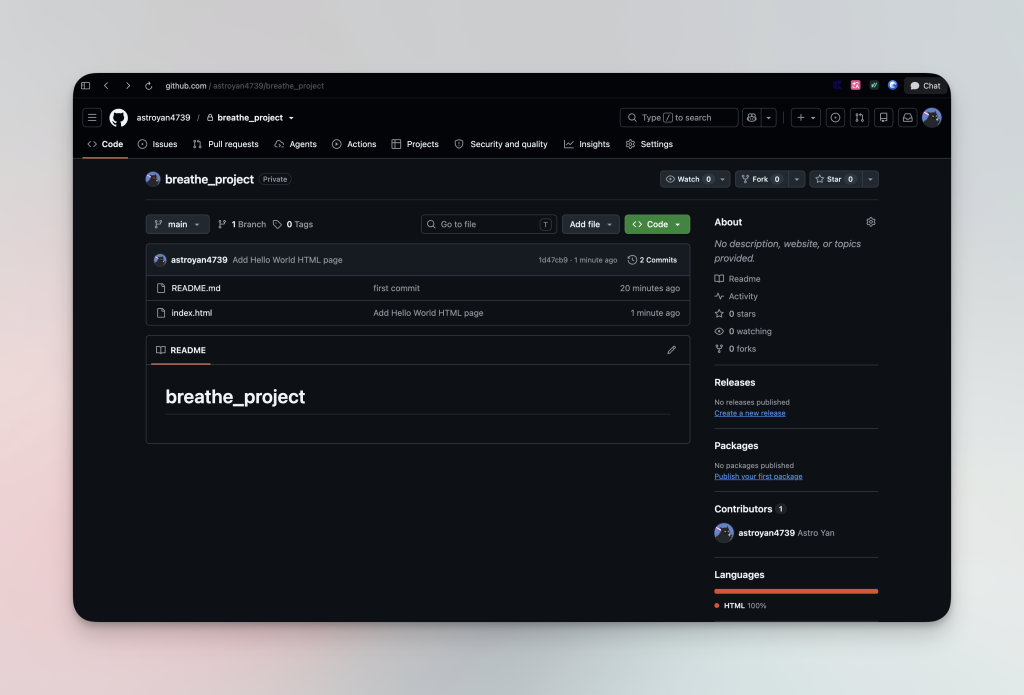Open 0 Tags link
Viewport: 1024px width, 695px height.
pyautogui.click(x=293, y=224)
